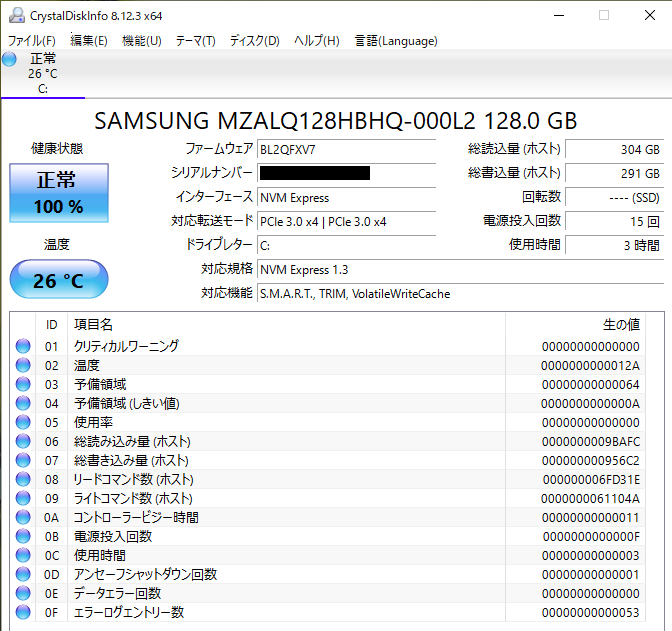Click the S.M.A.R.T., TRIM features field
The height and width of the screenshot is (631, 672).
[460, 293]
